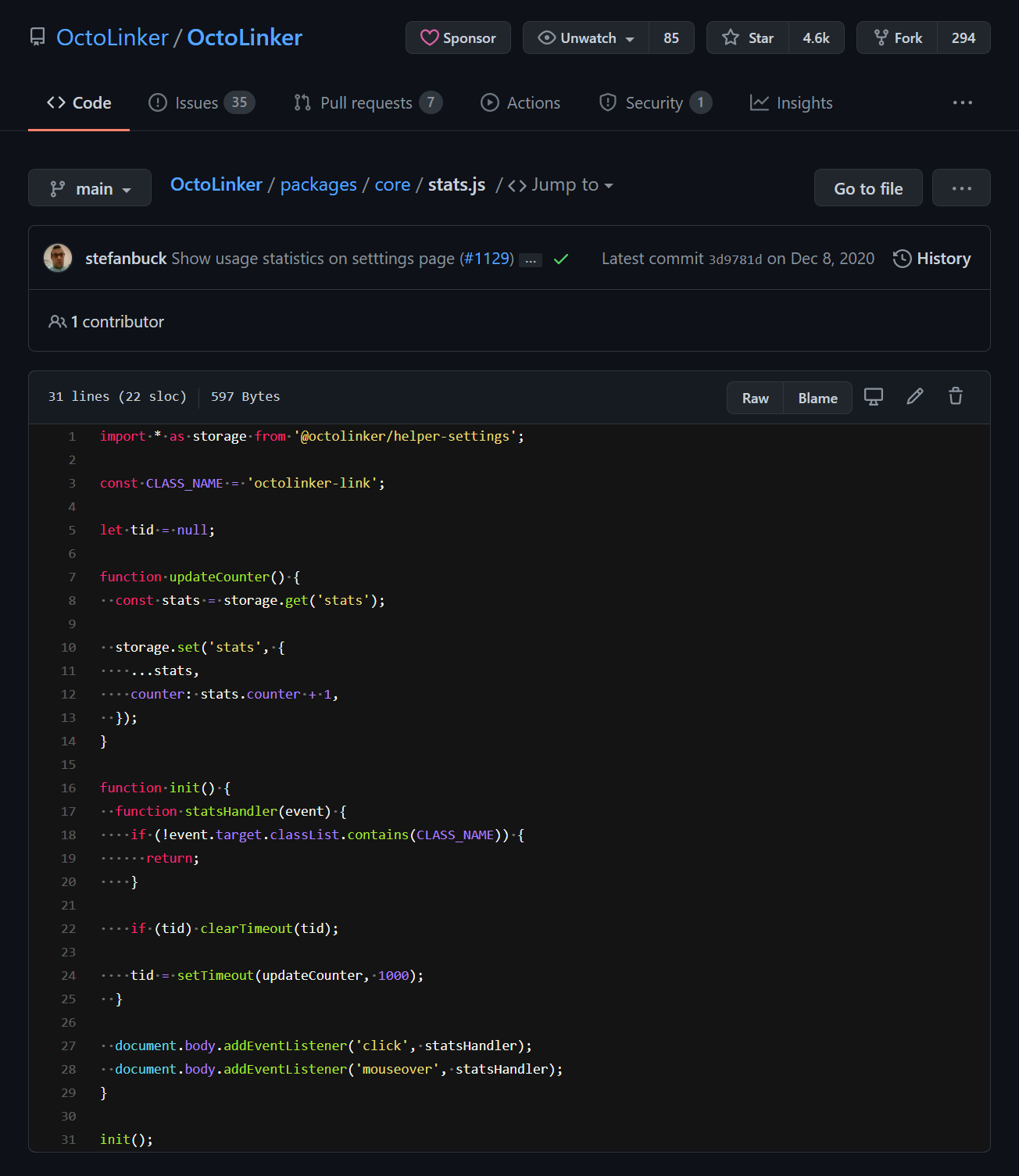1019x1176 pixels.
Task: Open the desktop display icon in file toolbar
Action: tap(874, 397)
